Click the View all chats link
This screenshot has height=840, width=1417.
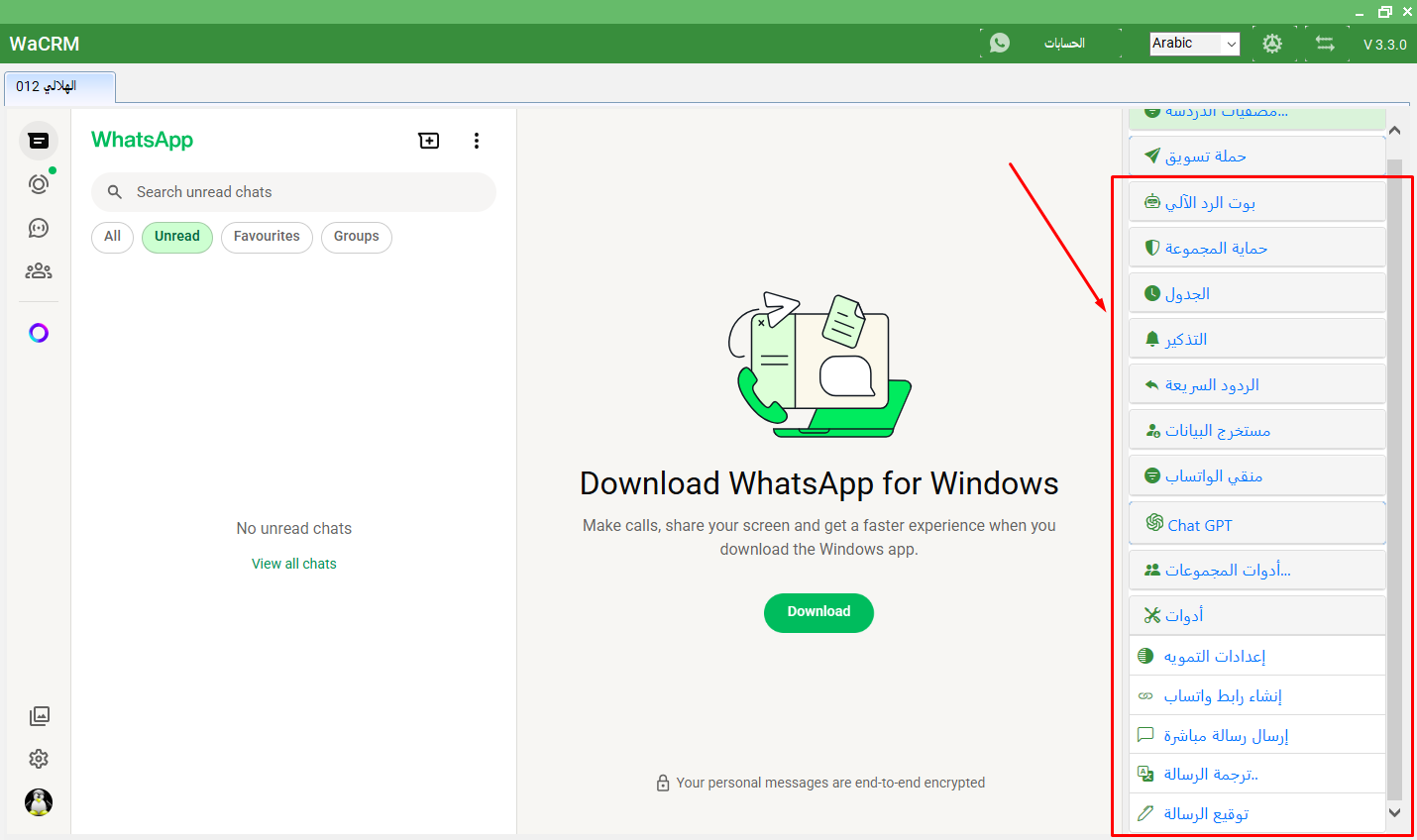[293, 564]
